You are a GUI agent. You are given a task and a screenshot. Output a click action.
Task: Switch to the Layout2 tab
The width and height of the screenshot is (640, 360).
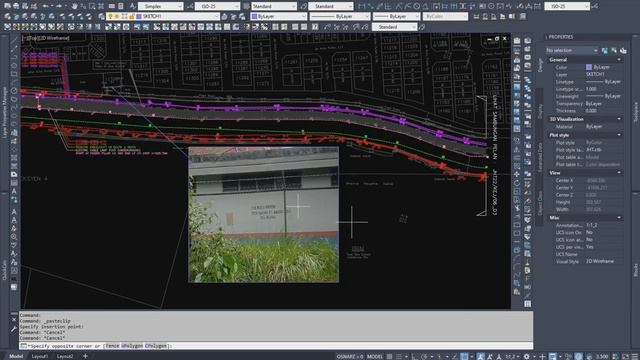(65, 356)
